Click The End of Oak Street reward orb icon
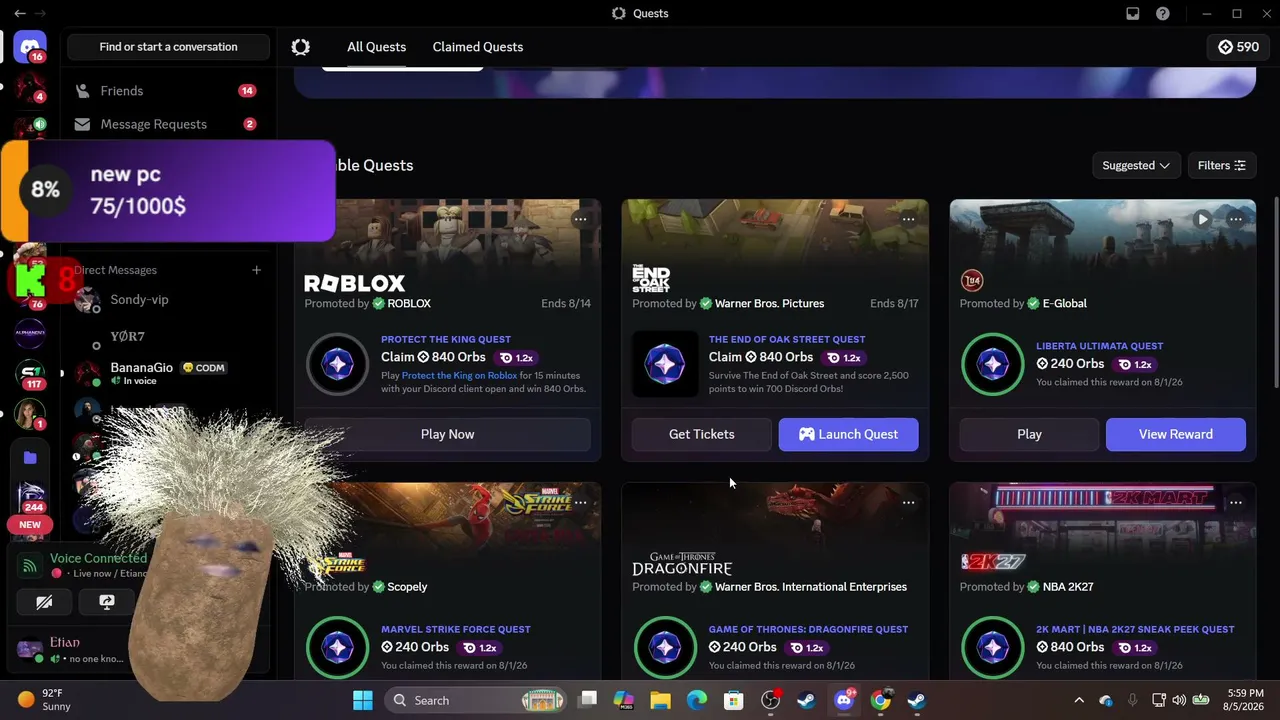 pos(665,364)
